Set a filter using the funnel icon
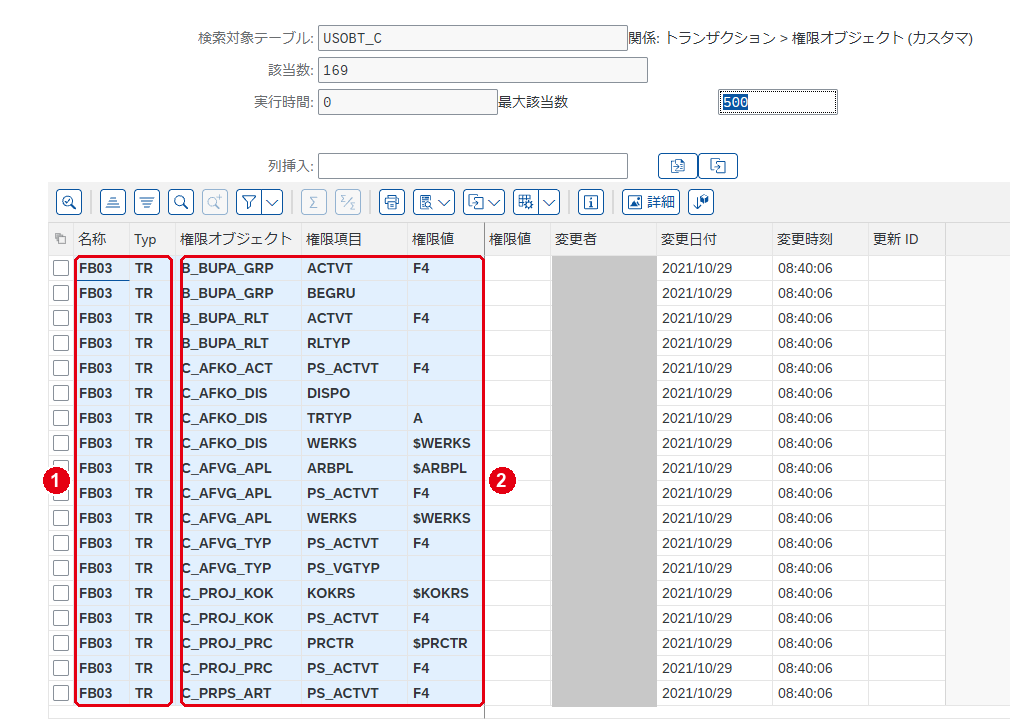Screen dimensions: 1010x720 point(249,202)
